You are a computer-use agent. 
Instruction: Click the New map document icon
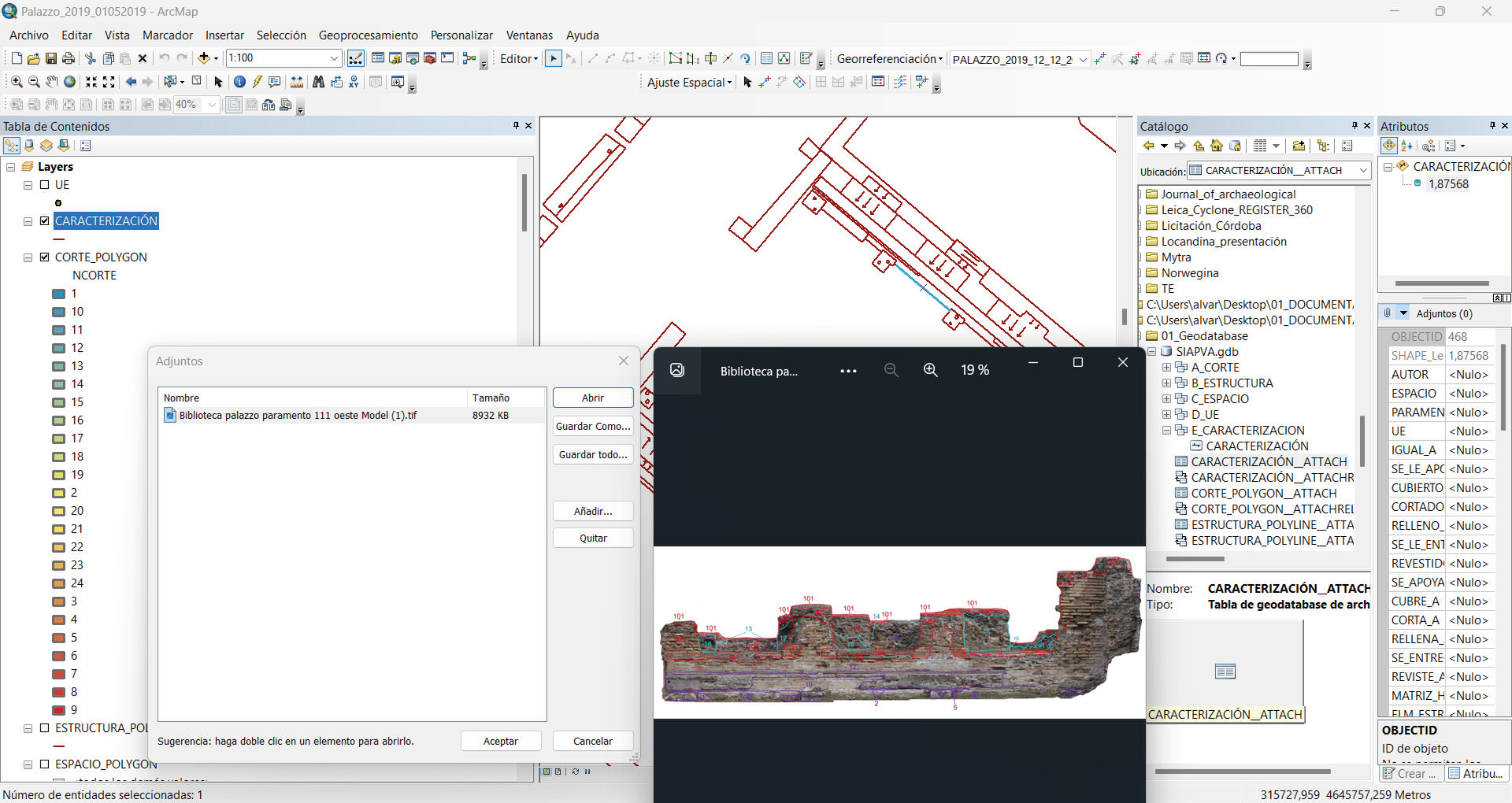click(x=17, y=58)
